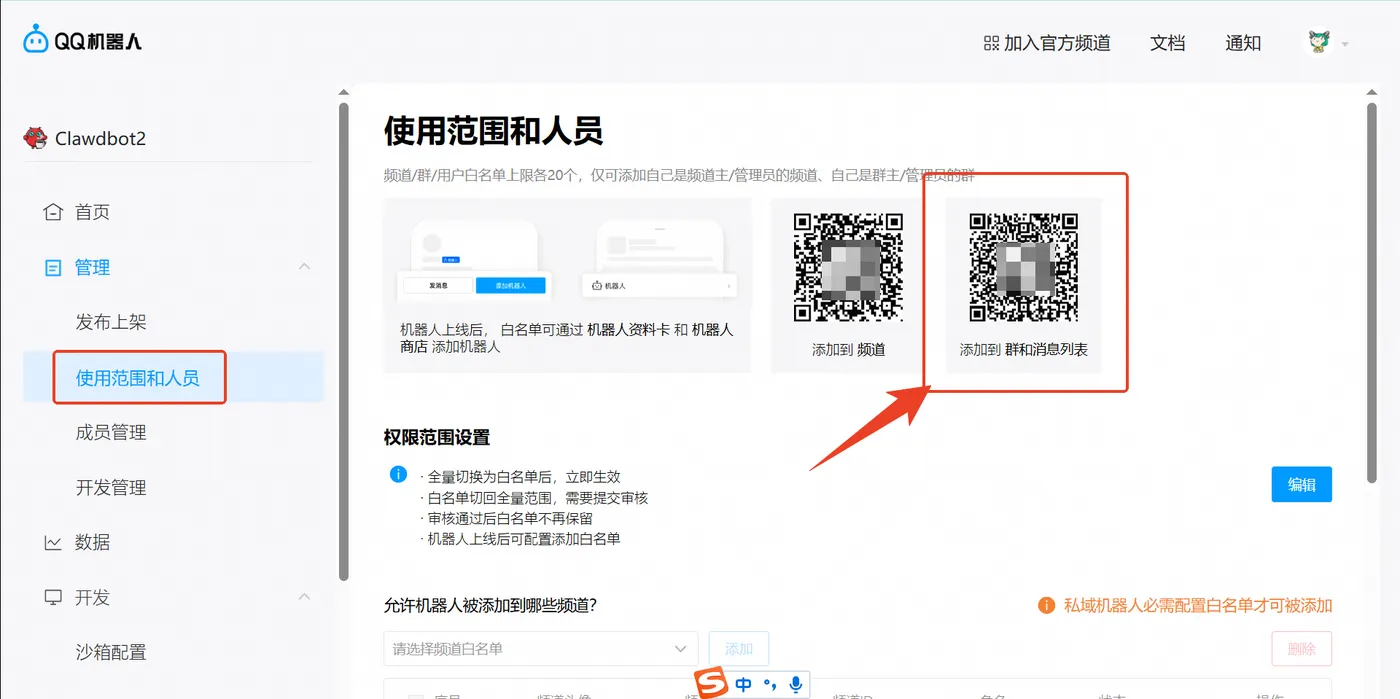Click the line 全量切换为白名单后，立即生效
1400x699 pixels.
(x=520, y=477)
